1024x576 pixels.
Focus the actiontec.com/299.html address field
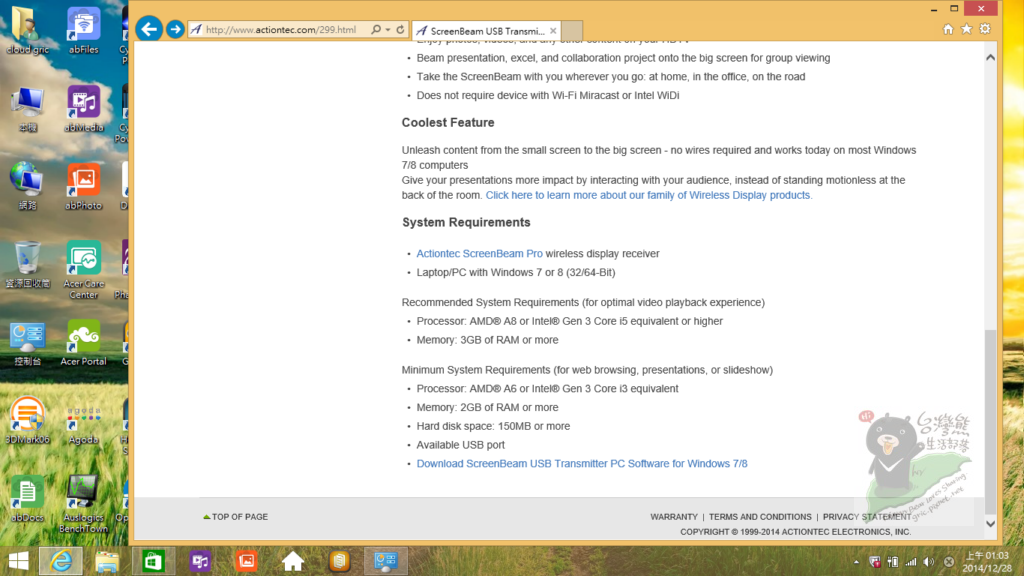point(281,29)
